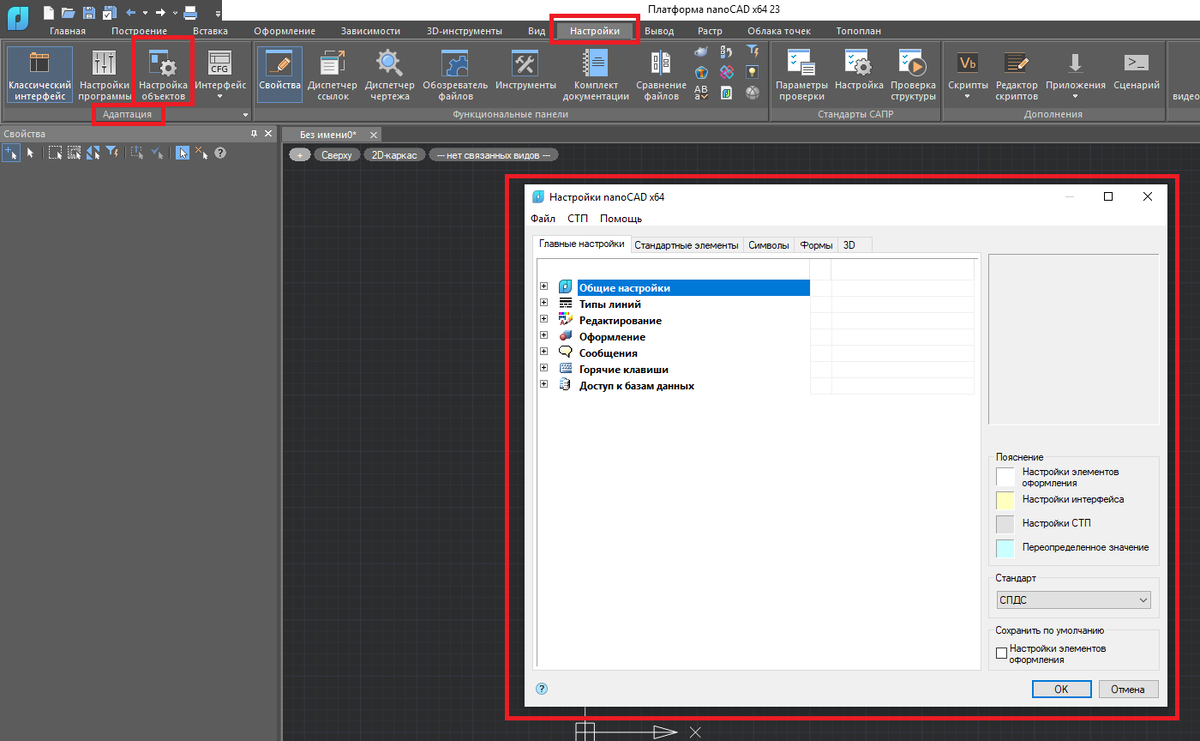This screenshot has width=1200, height=741.
Task: Expand the Интерфейс dropdown in ribbon
Action: click(220, 75)
